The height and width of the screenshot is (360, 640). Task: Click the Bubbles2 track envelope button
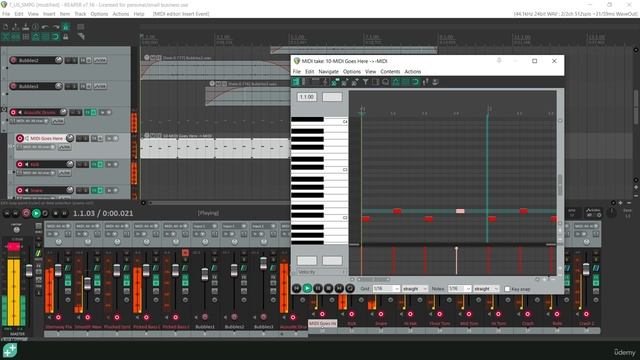point(100,60)
